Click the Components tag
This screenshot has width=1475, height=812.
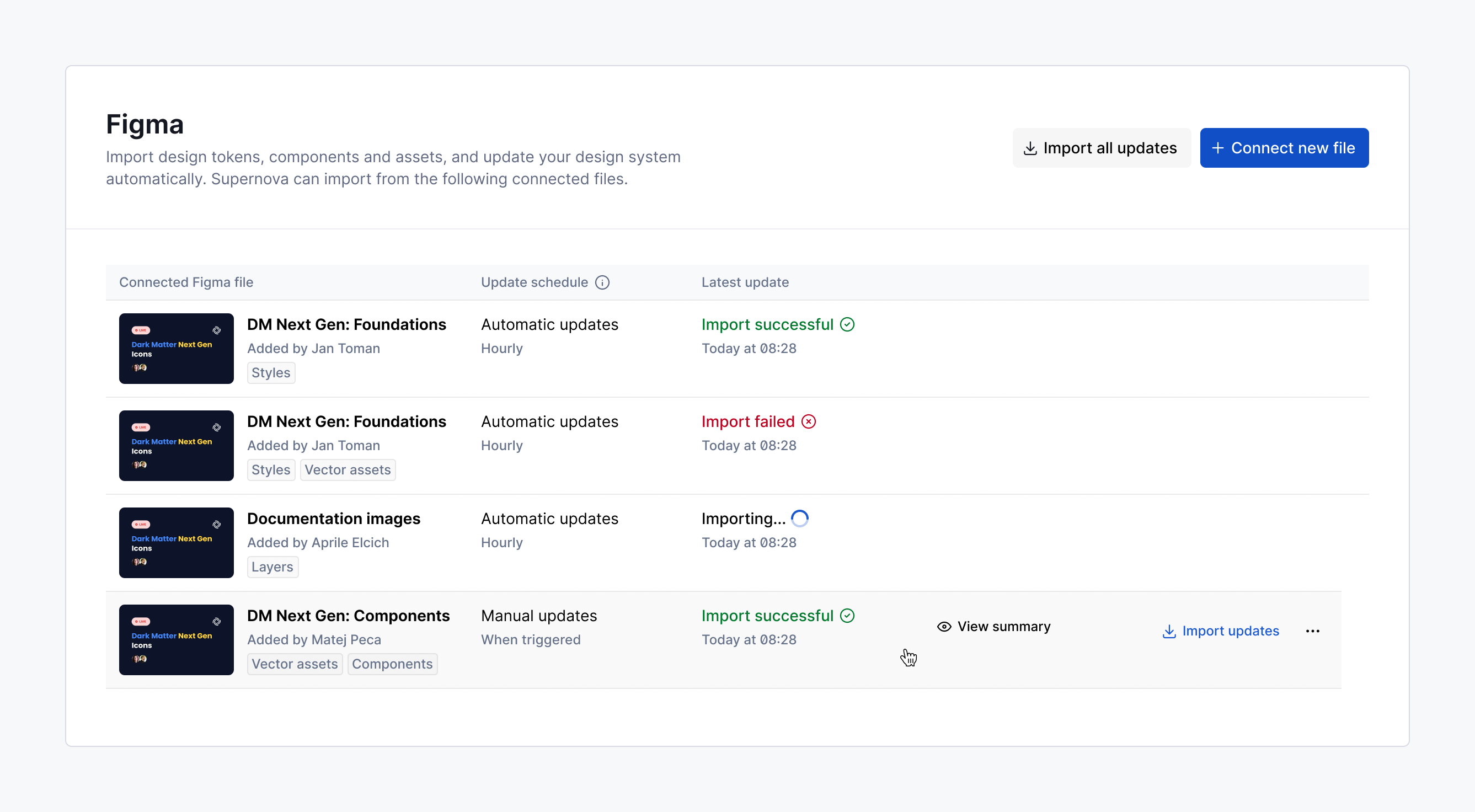(392, 664)
